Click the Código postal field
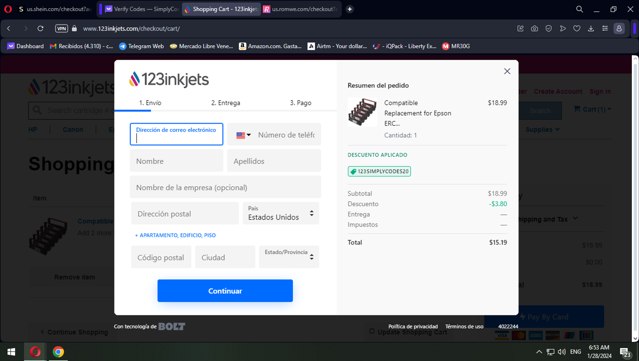The image size is (639, 361). point(161,257)
